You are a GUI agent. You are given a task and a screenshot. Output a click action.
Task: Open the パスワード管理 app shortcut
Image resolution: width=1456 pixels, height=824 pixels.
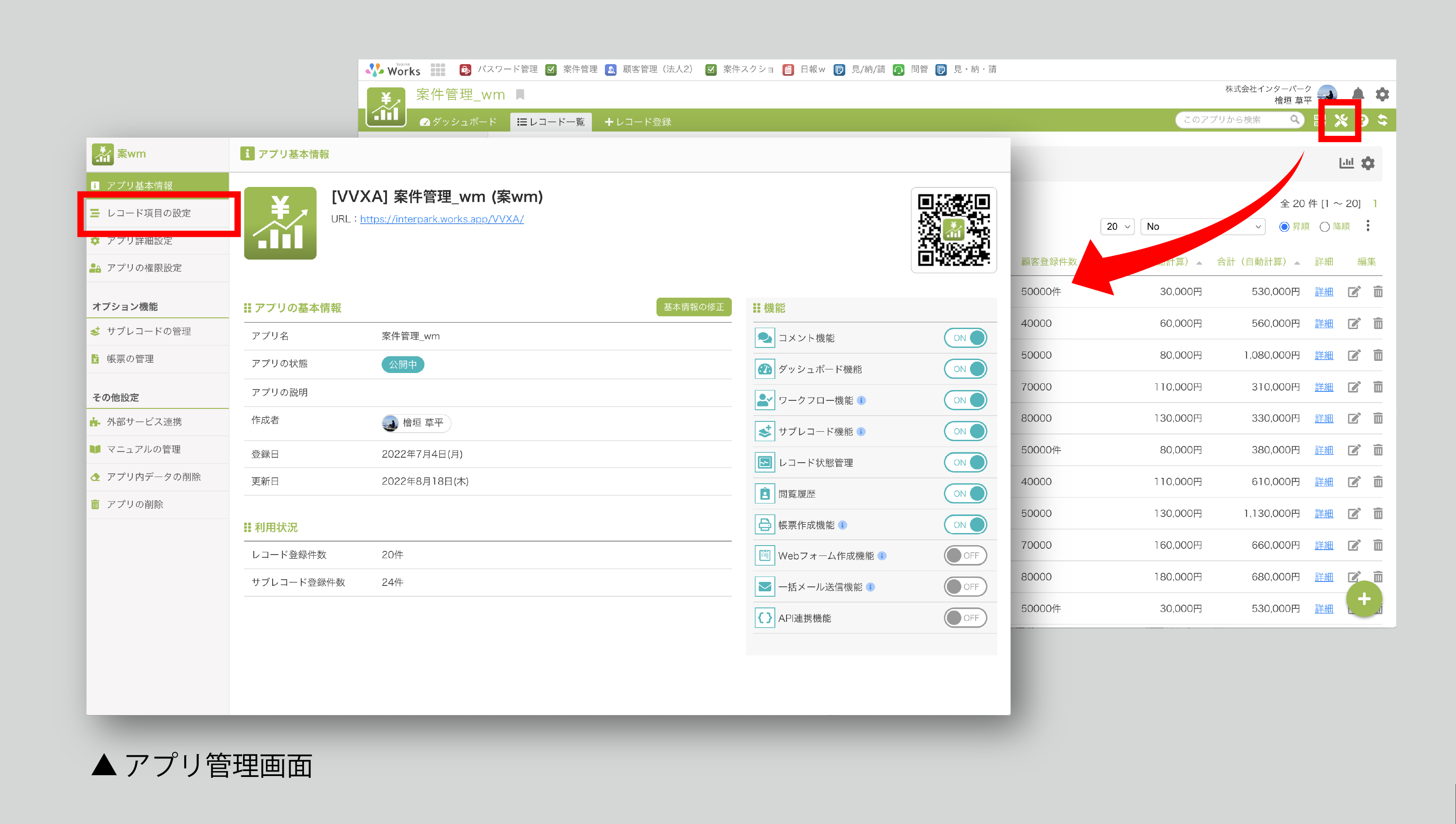coord(498,69)
